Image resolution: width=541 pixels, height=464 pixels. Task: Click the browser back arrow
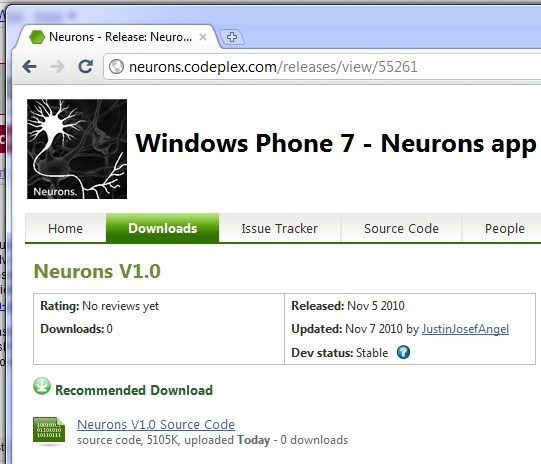tap(30, 66)
